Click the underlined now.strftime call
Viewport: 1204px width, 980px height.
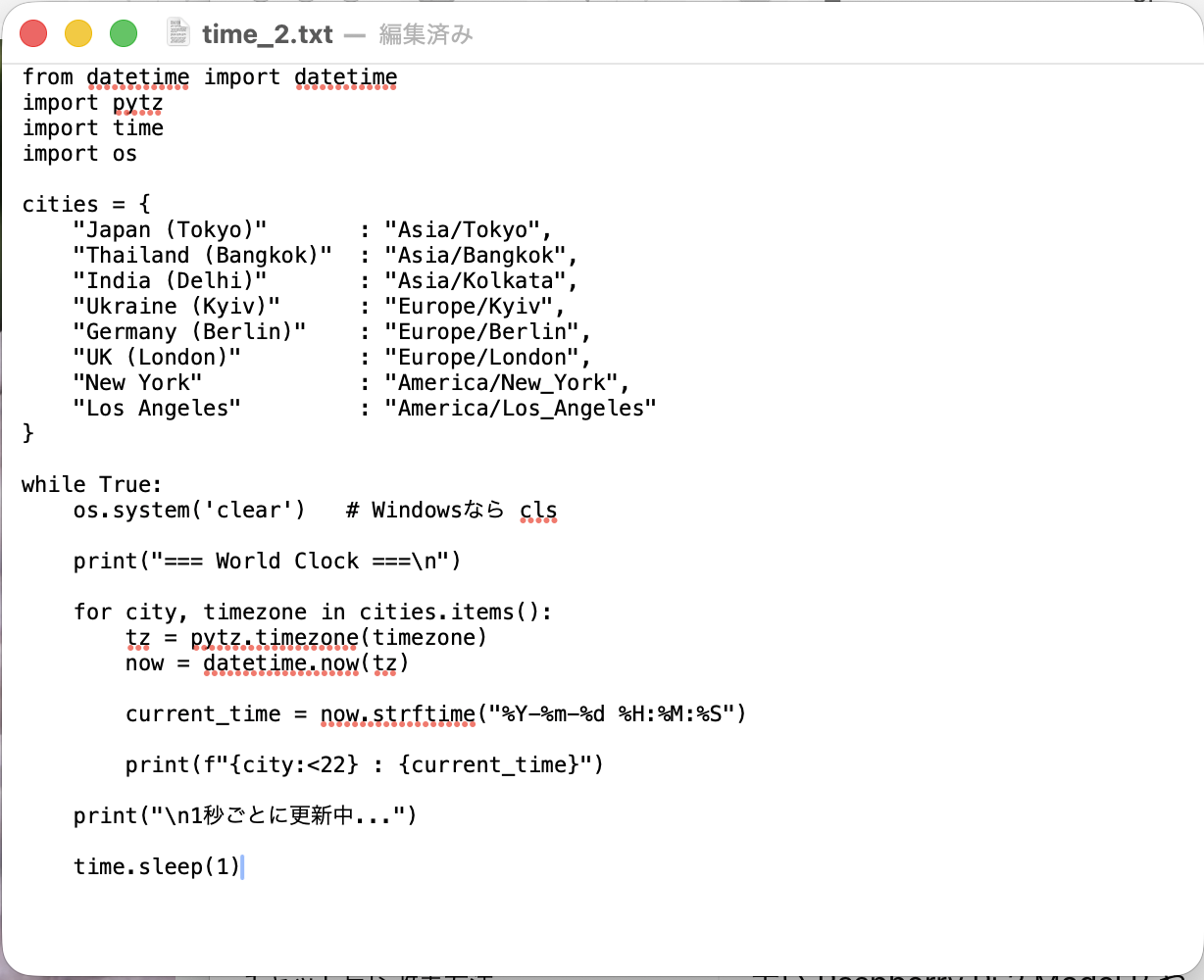[398, 714]
